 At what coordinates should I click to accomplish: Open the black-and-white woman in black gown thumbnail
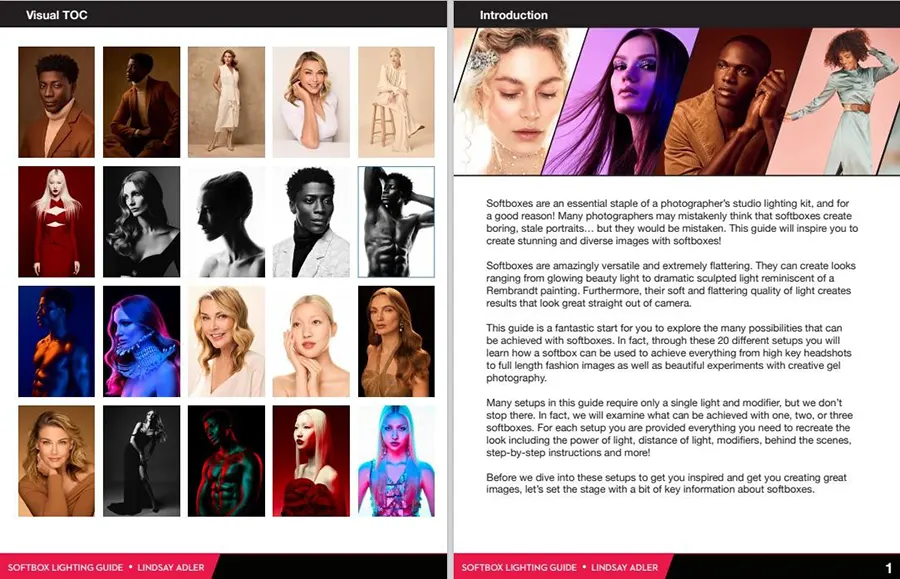point(141,460)
